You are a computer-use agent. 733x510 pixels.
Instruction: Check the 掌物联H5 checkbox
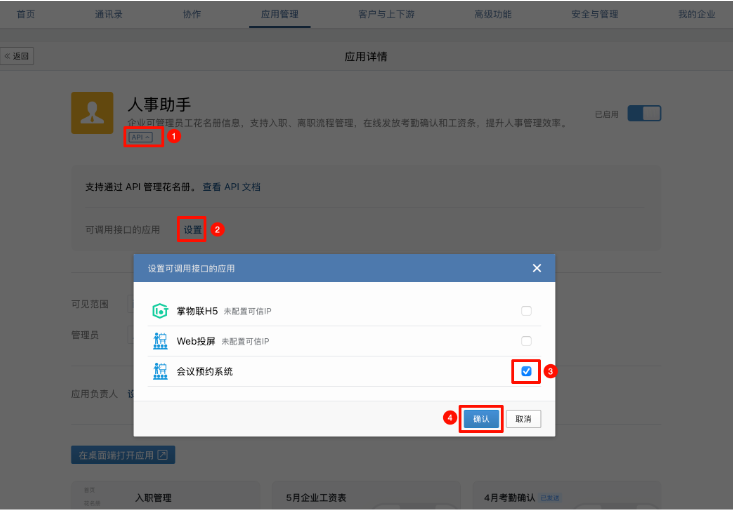(526, 311)
